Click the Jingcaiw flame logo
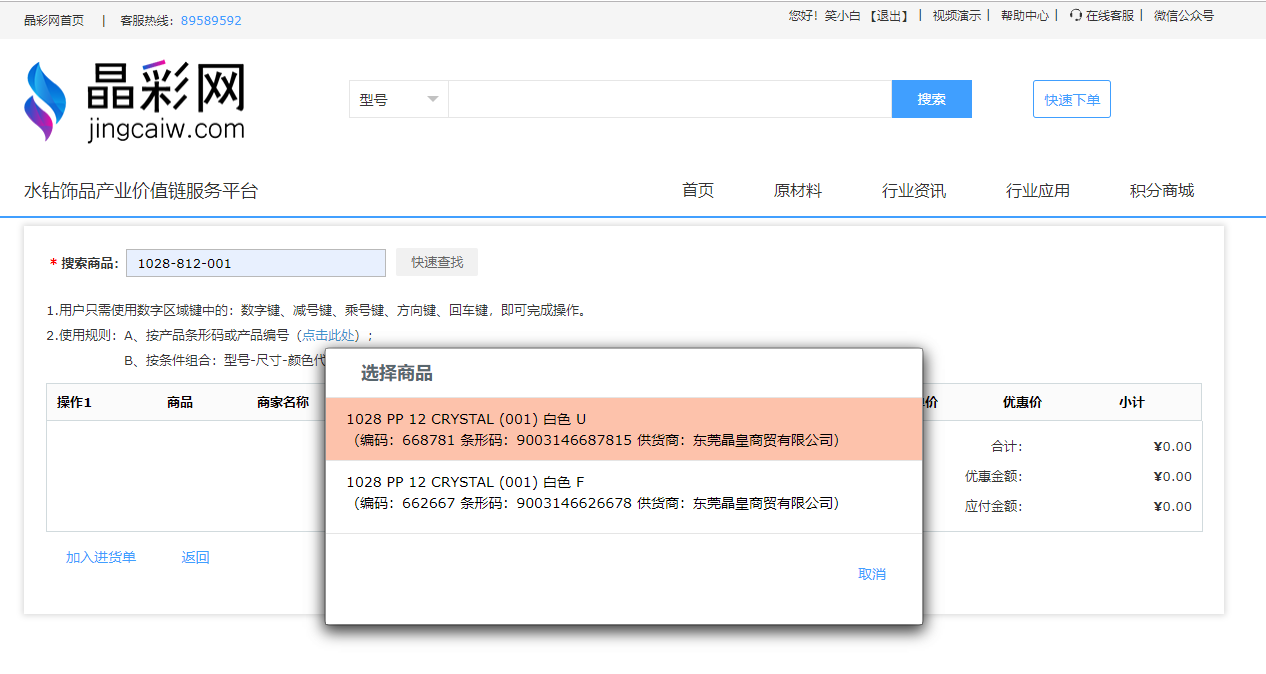The height and width of the screenshot is (674, 1266). point(45,101)
